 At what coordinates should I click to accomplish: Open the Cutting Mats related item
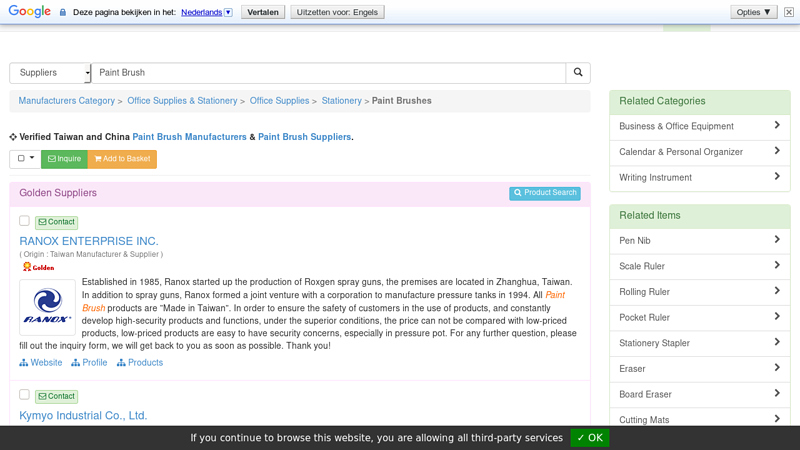click(x=699, y=419)
